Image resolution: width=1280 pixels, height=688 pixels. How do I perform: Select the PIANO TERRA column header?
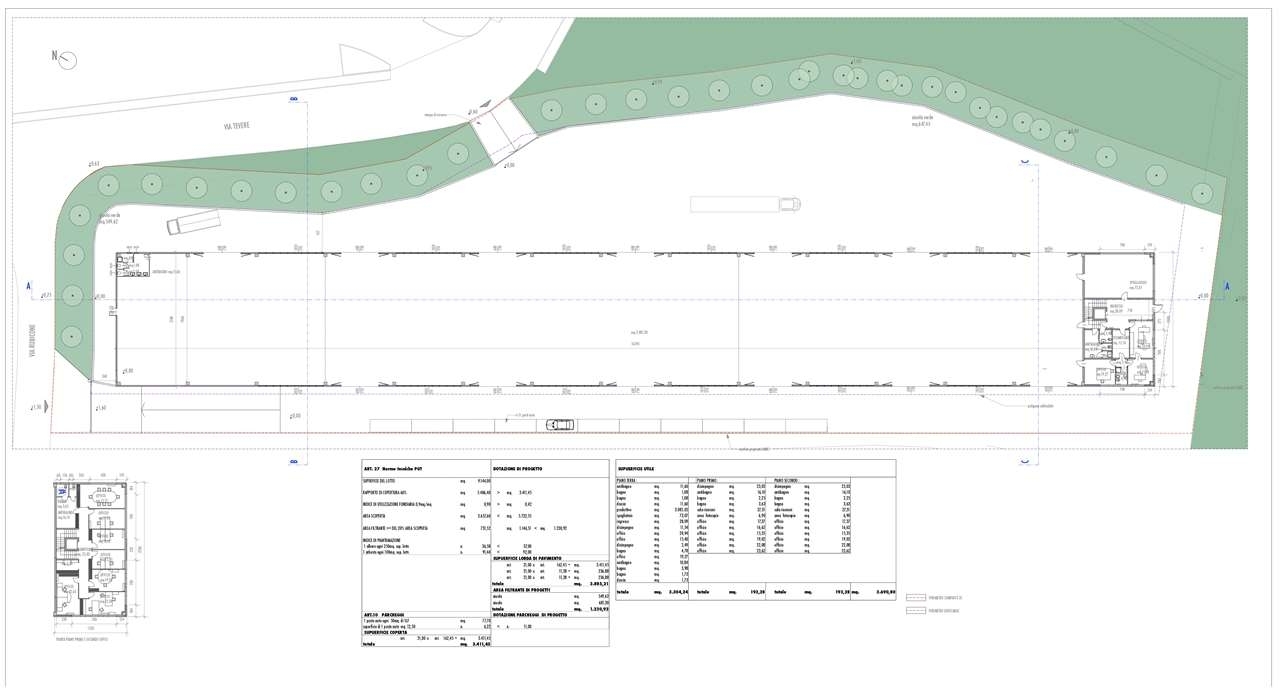[627, 480]
